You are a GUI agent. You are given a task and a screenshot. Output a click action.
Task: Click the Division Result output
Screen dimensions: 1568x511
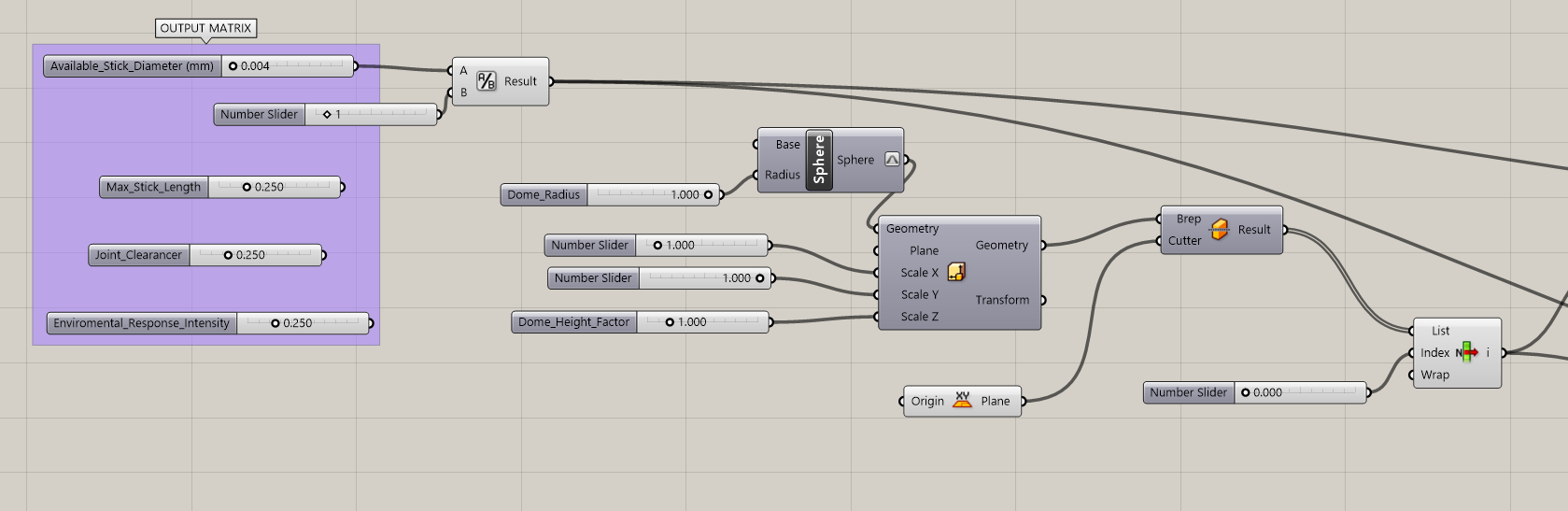[521, 81]
